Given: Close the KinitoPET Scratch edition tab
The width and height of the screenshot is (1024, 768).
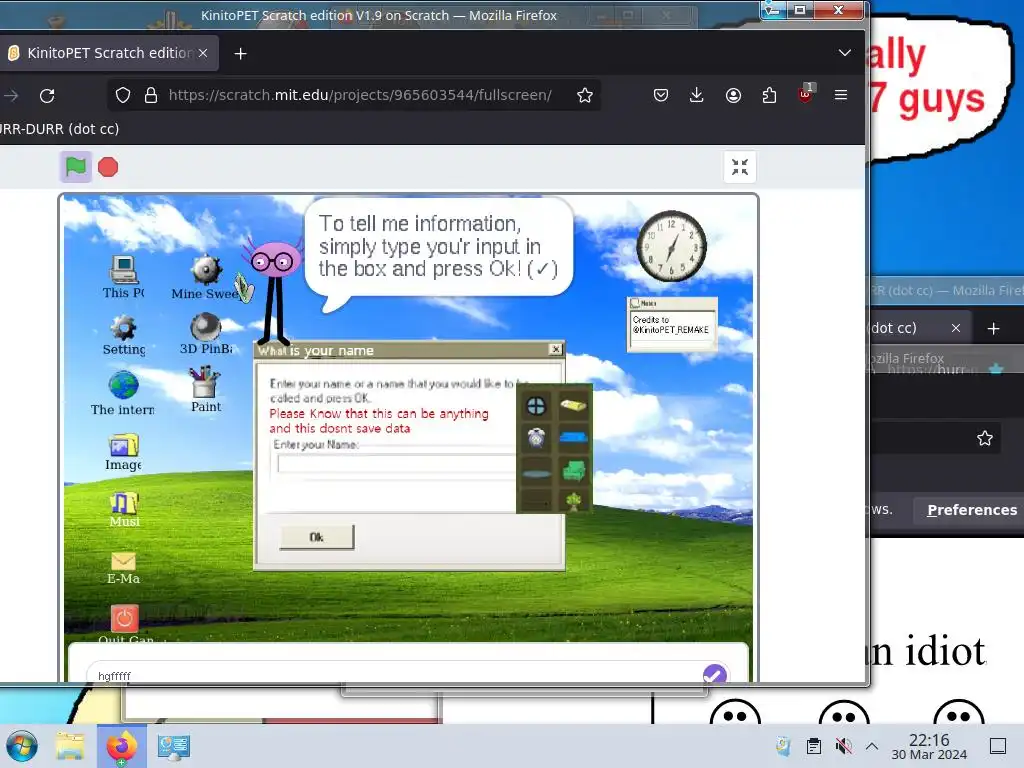Looking at the screenshot, I should click(203, 54).
